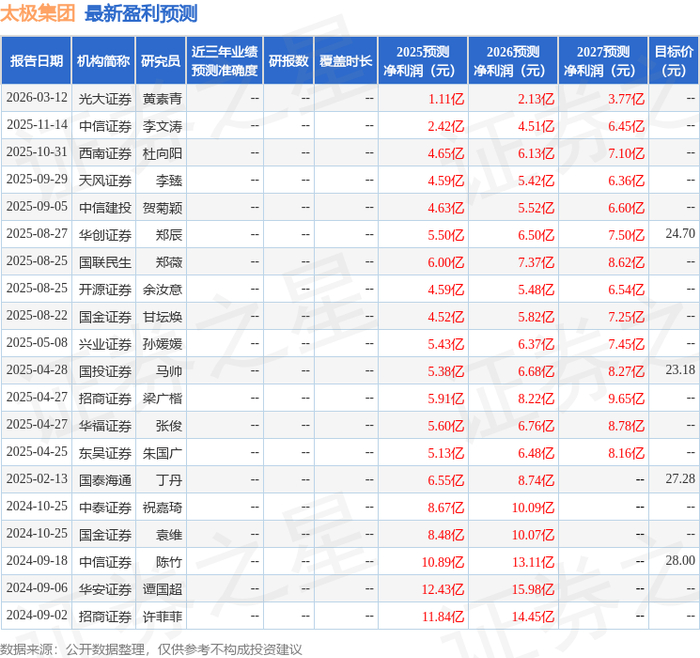Click target price 23.18
This screenshot has height=658, width=700.
tap(680, 370)
